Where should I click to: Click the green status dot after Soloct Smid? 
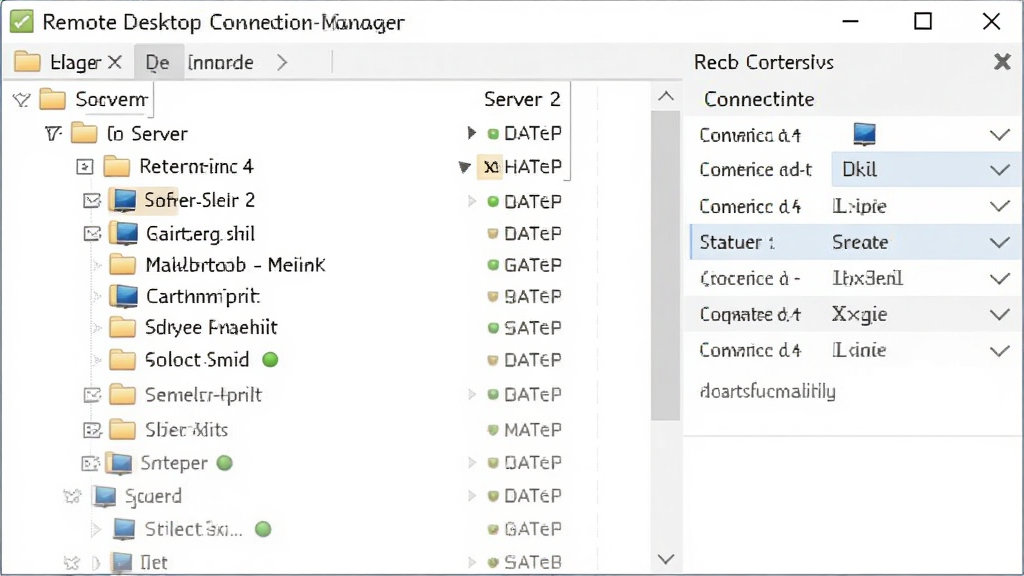[x=270, y=359]
